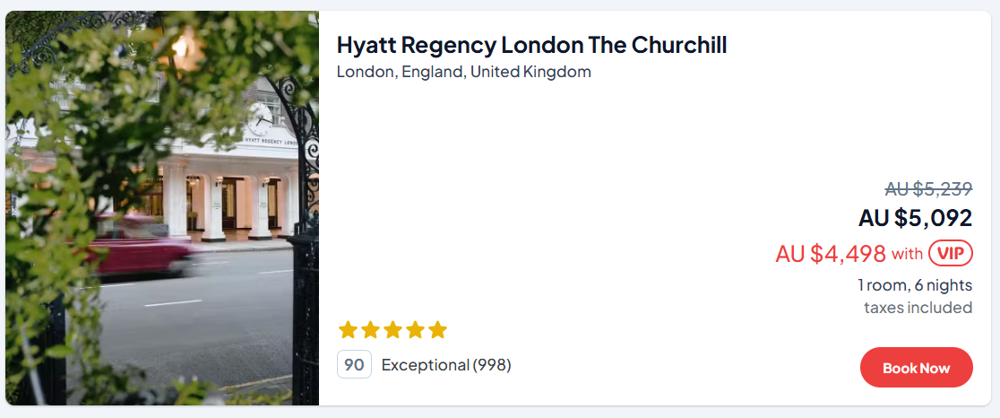Click the fifth gold rating star
Image resolution: width=1000 pixels, height=418 pixels.
[437, 330]
